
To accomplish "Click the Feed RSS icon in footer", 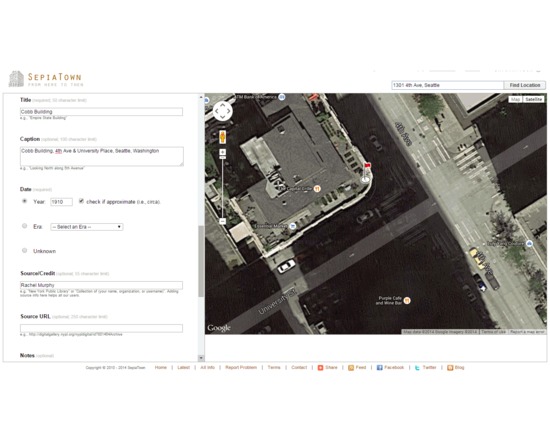I will pyautogui.click(x=351, y=368).
